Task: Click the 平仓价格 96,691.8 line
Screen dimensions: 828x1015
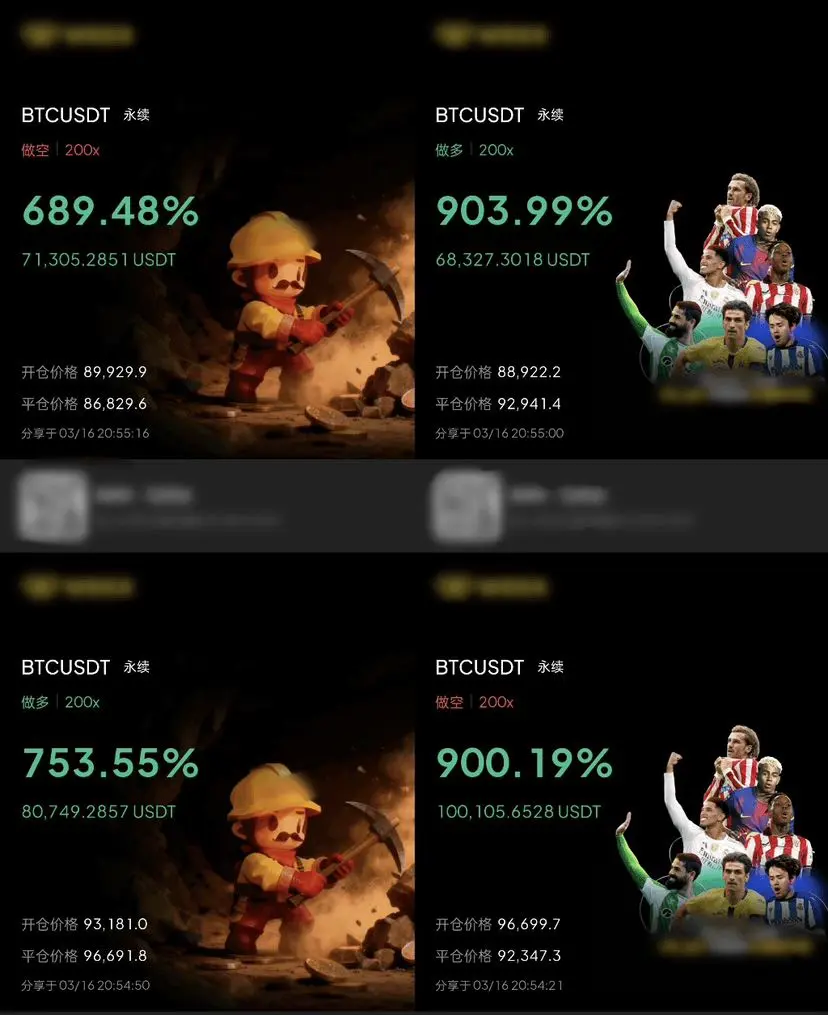Action: 84,956
